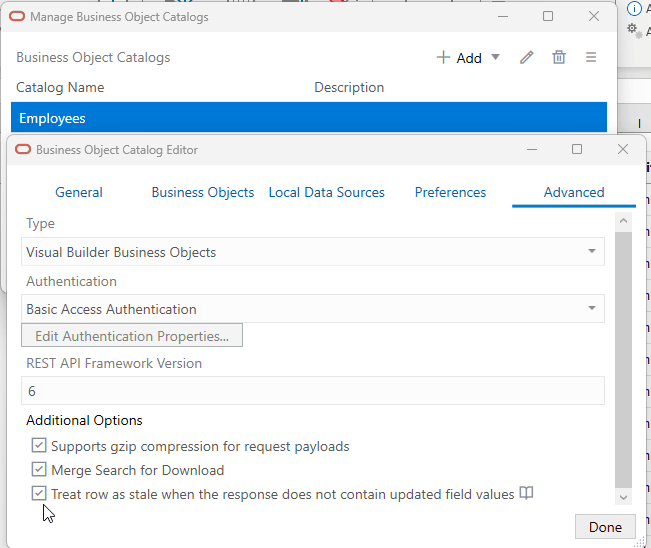Open the Type dropdown showing Visual Builder Business Objects

(x=313, y=252)
